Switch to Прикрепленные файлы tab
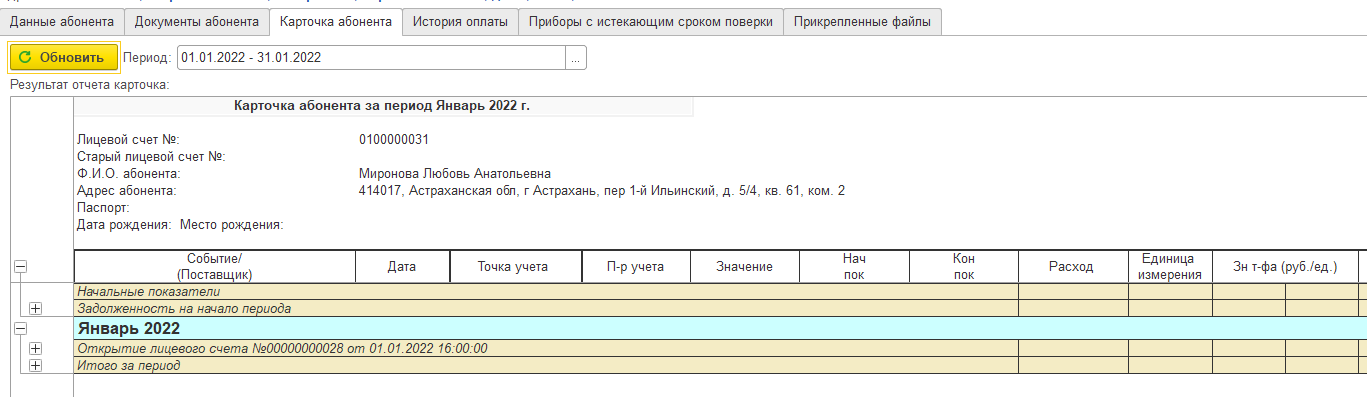This screenshot has width=1367, height=397. [x=863, y=22]
